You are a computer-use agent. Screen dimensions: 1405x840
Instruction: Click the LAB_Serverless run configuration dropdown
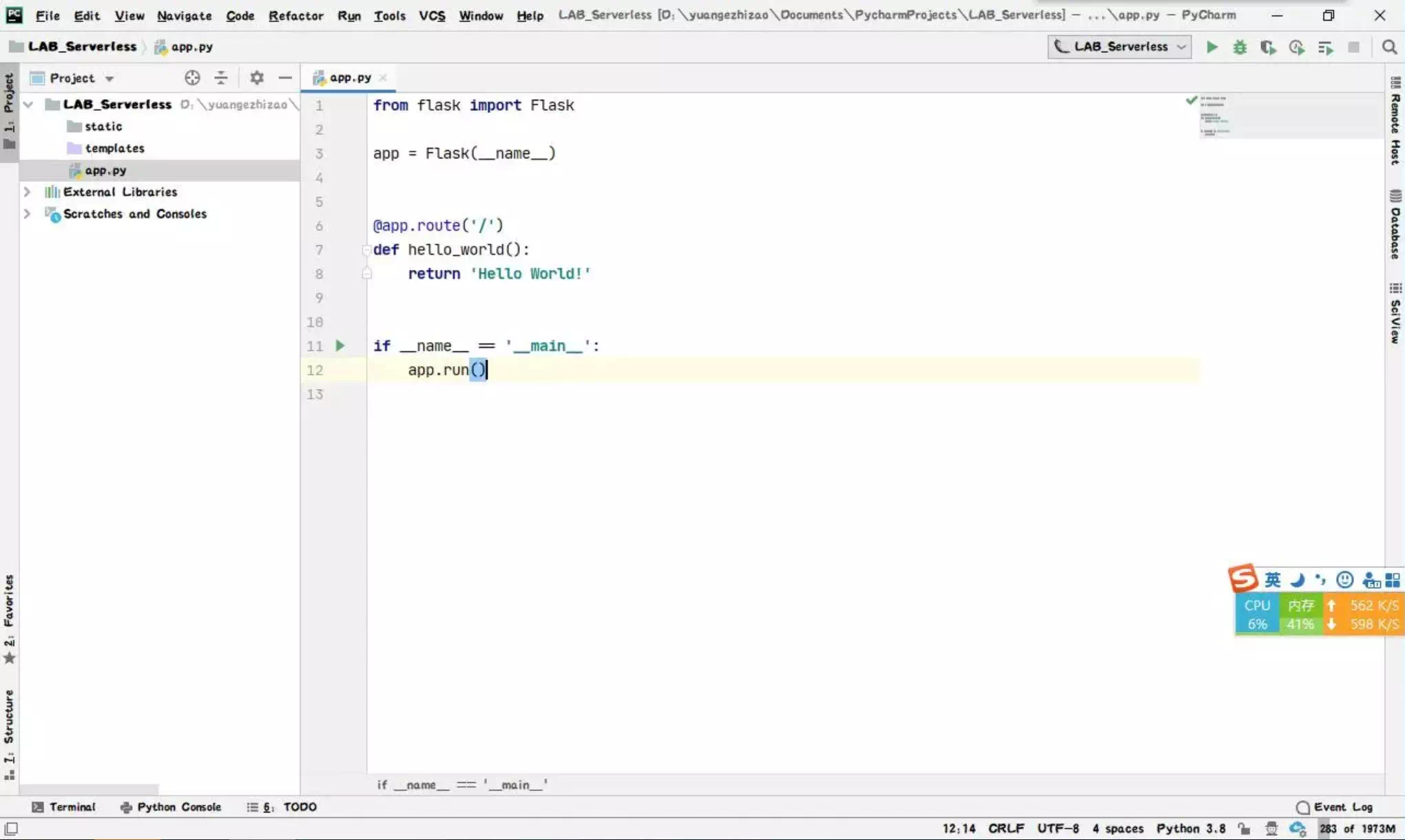(1119, 47)
